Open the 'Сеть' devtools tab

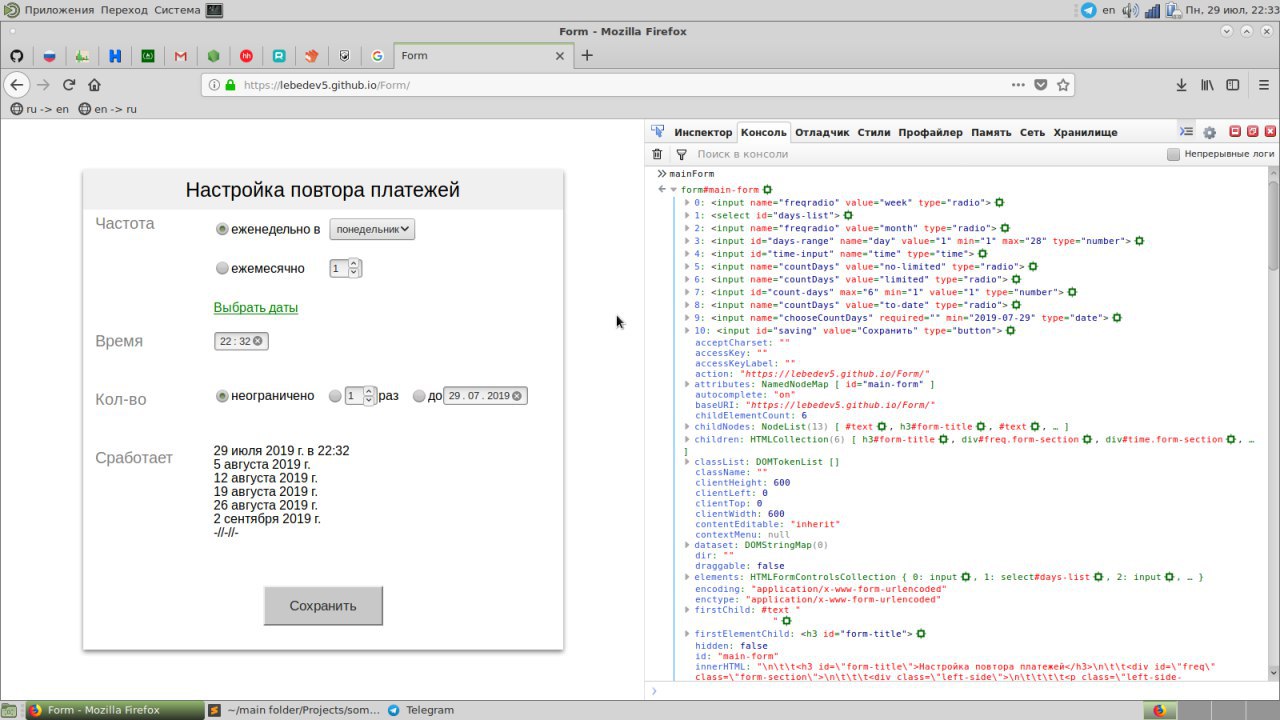(x=1032, y=132)
